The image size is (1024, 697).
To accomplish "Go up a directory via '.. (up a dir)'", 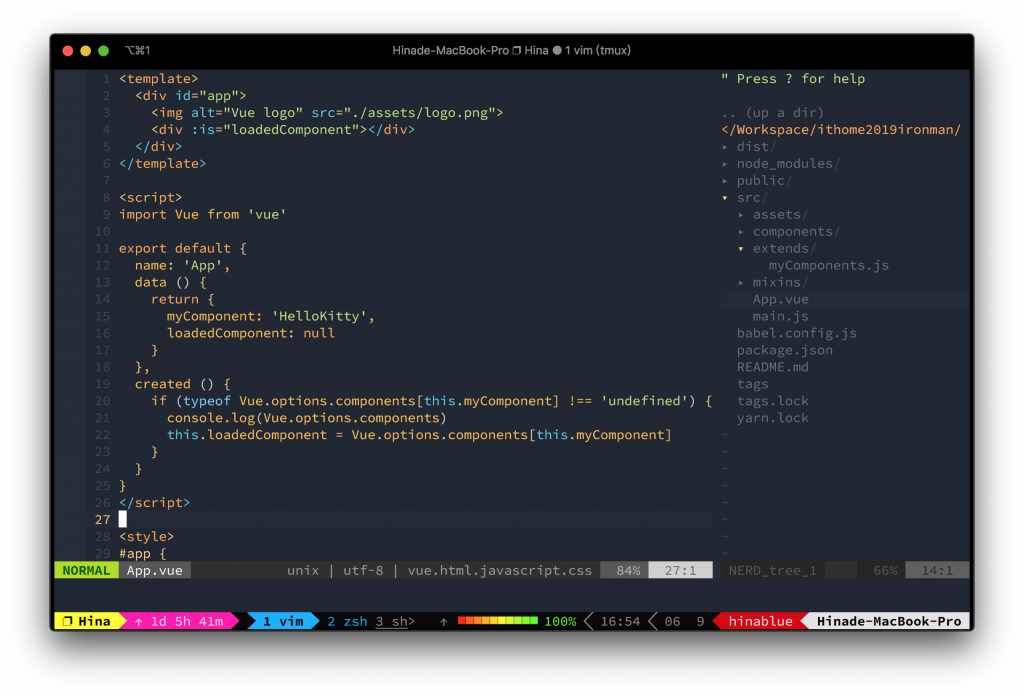I will [x=773, y=113].
